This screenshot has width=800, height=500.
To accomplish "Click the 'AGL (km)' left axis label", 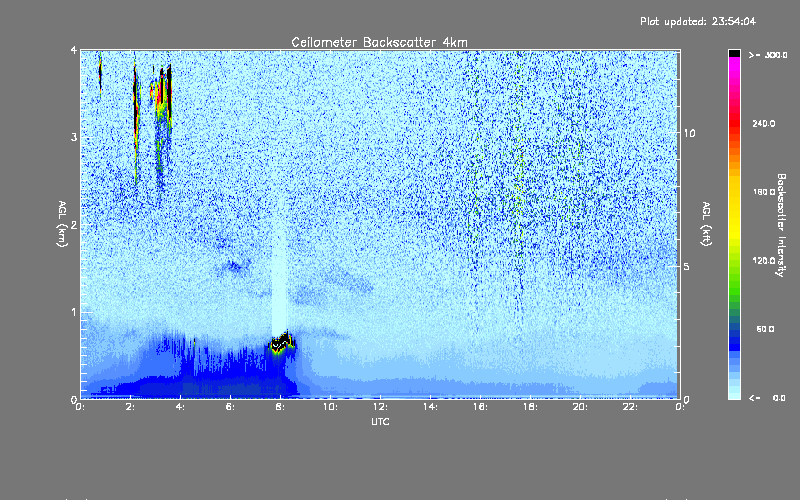I will 62,224.
